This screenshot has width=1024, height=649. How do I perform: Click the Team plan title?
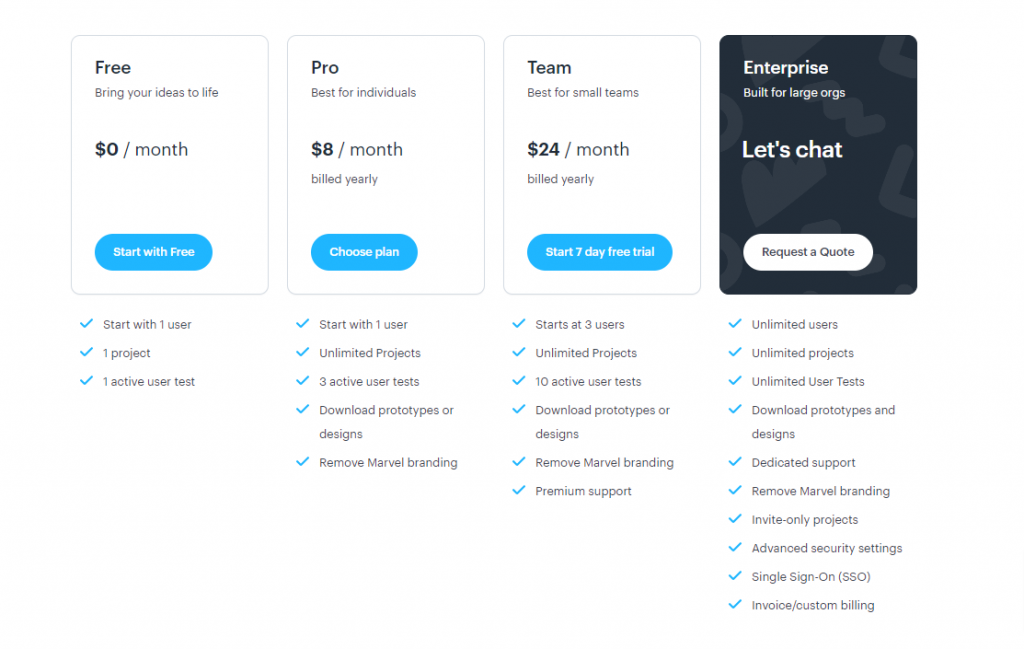549,68
